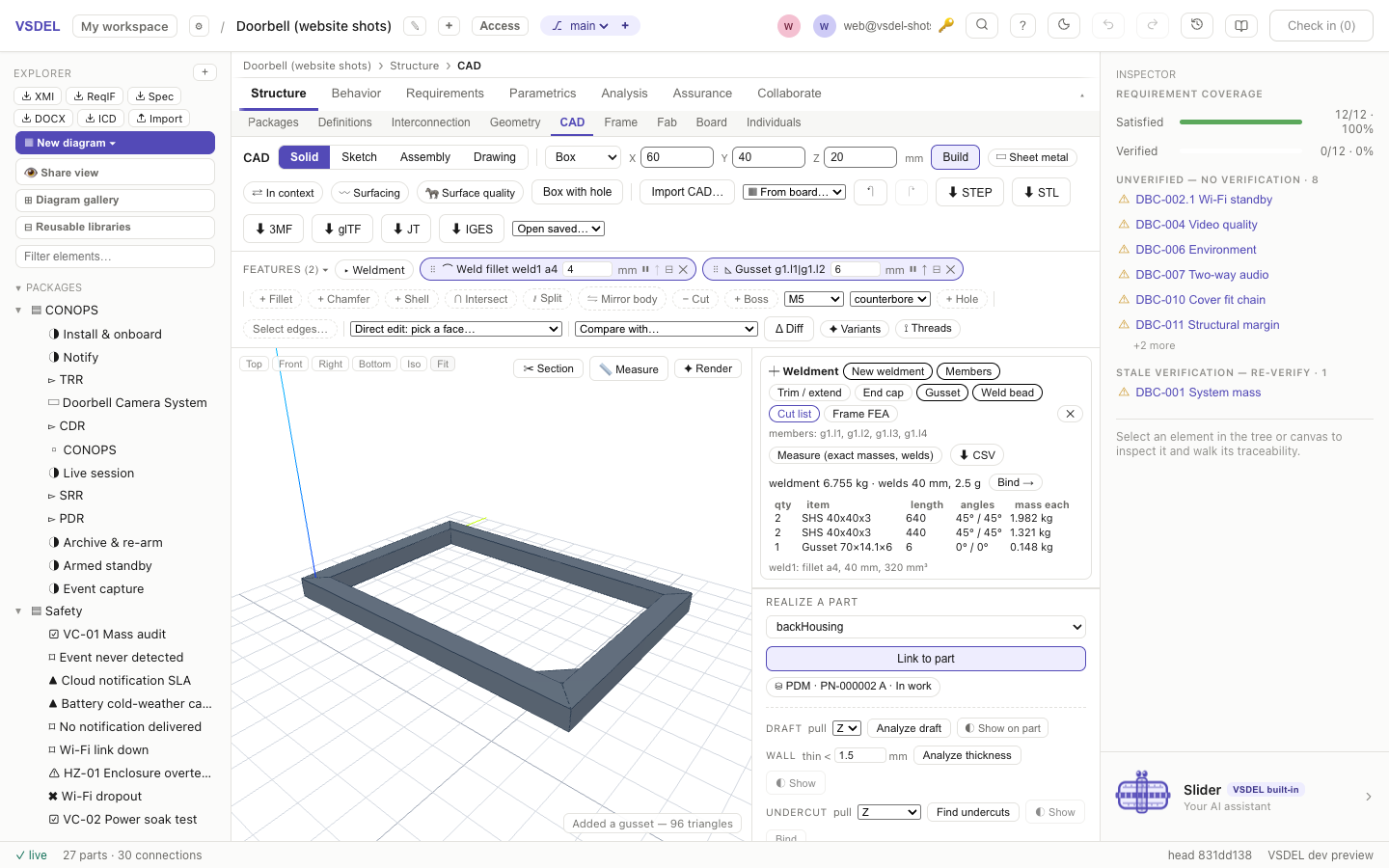
Task: Toggle the Surface quality zebra view
Action: click(x=470, y=193)
